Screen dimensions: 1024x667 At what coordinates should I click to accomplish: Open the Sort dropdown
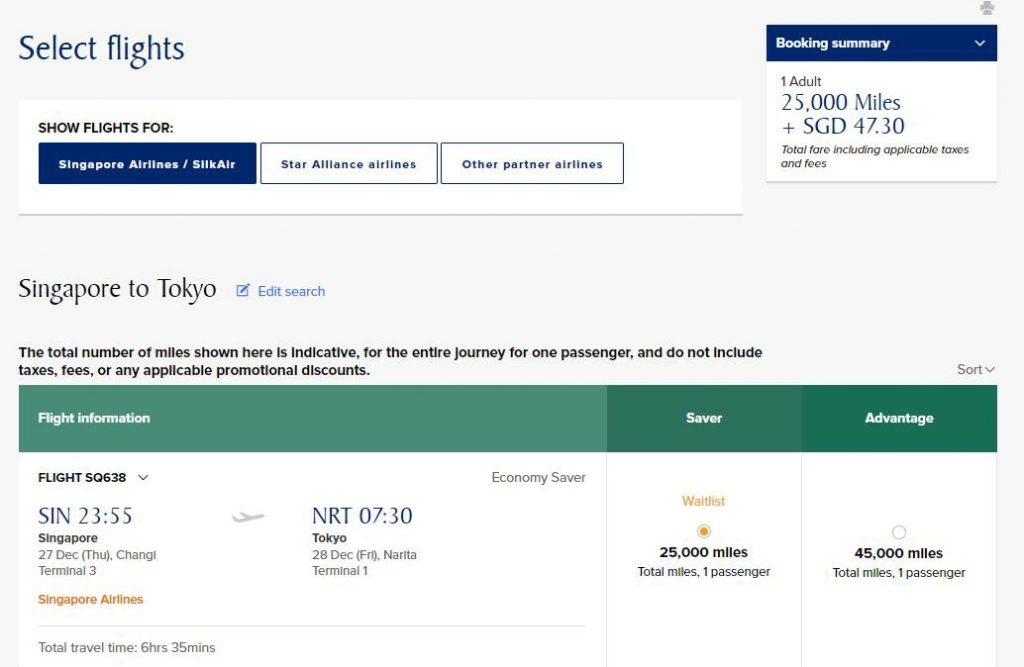click(972, 369)
